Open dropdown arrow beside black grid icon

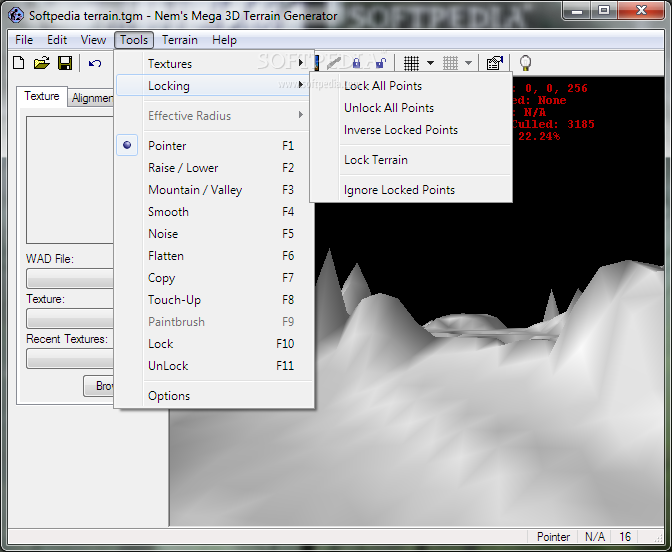tap(430, 63)
